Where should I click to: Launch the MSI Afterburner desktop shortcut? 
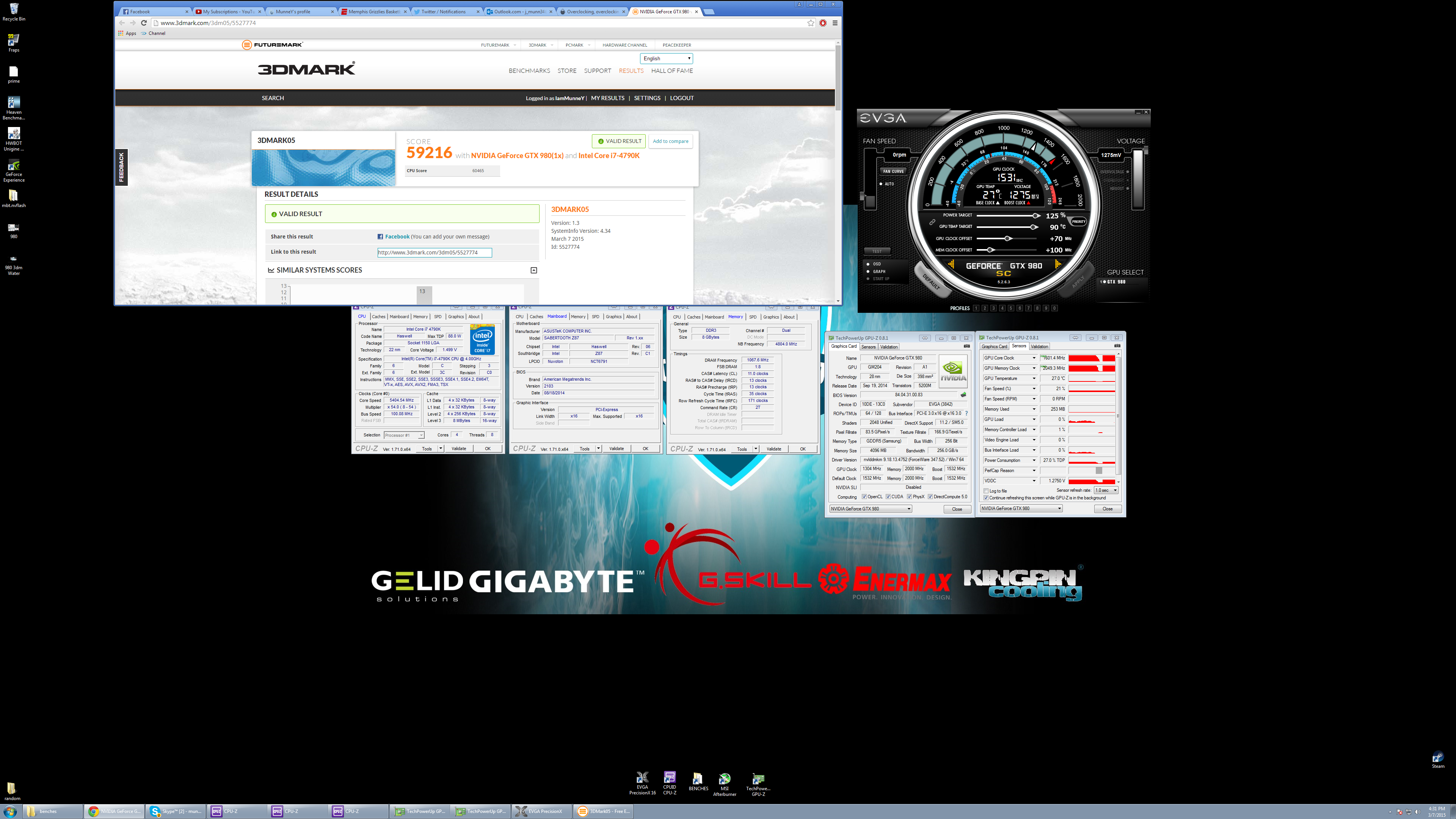click(x=725, y=784)
